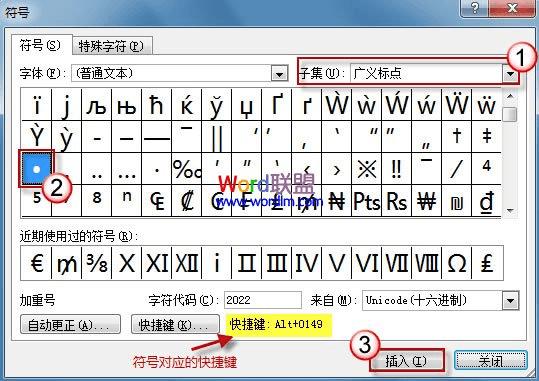Pick Ω omega in recently used symbols
Viewport: 539px width, 381px height.
[x=456, y=263]
